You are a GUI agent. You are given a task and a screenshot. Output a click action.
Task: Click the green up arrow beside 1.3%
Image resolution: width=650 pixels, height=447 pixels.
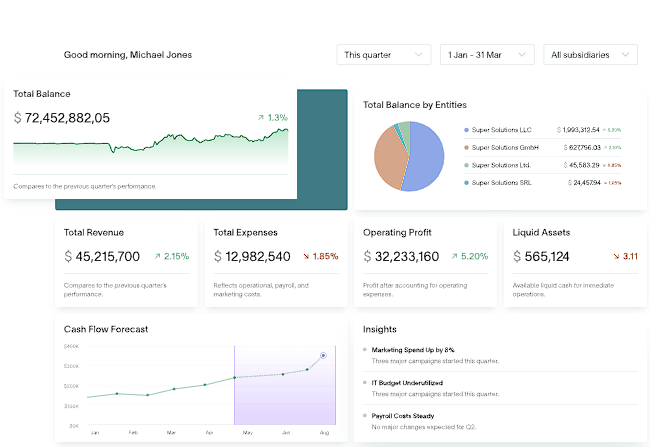pyautogui.click(x=261, y=118)
